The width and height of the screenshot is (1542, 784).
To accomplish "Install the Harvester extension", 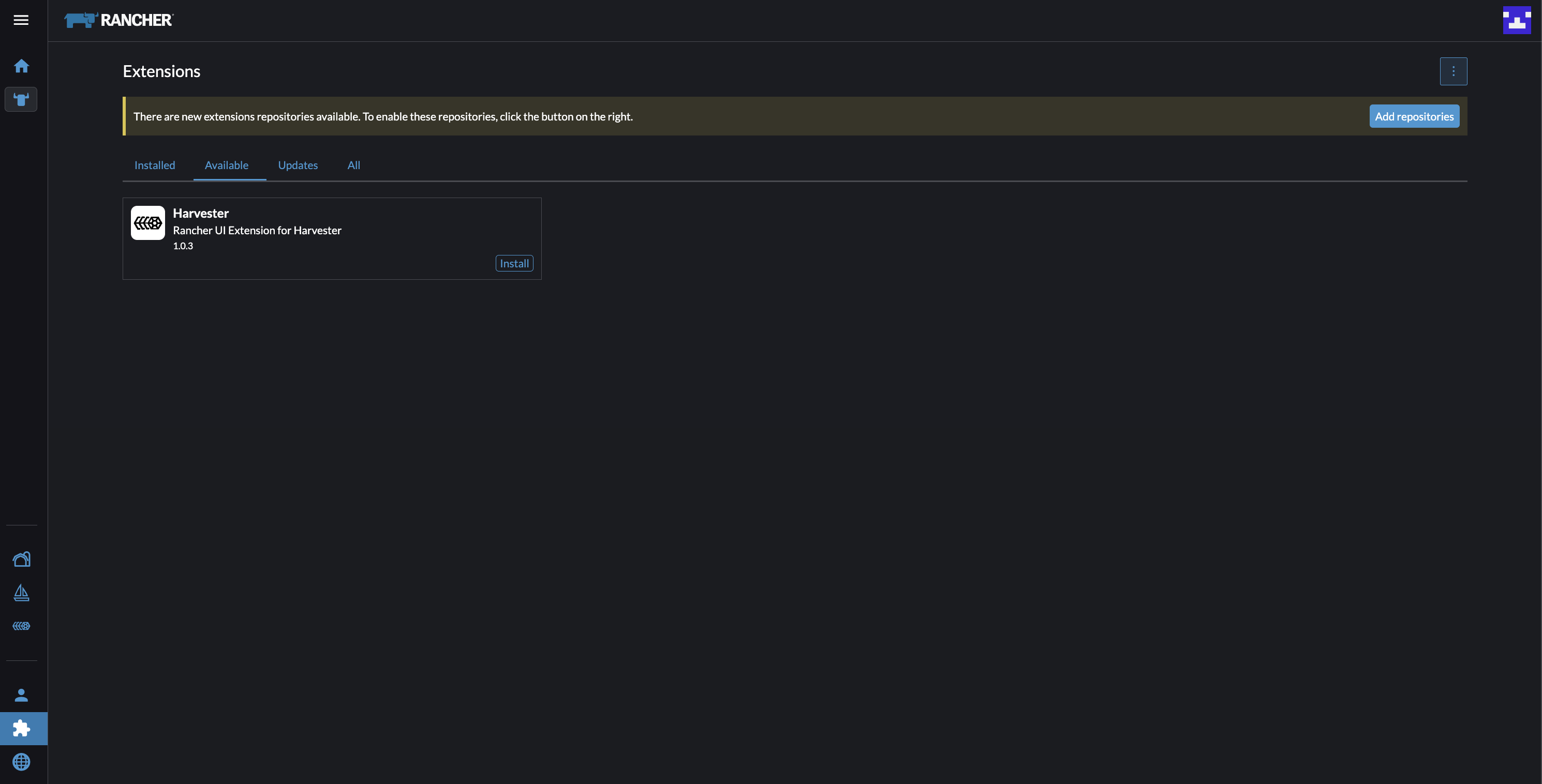I will click(514, 263).
